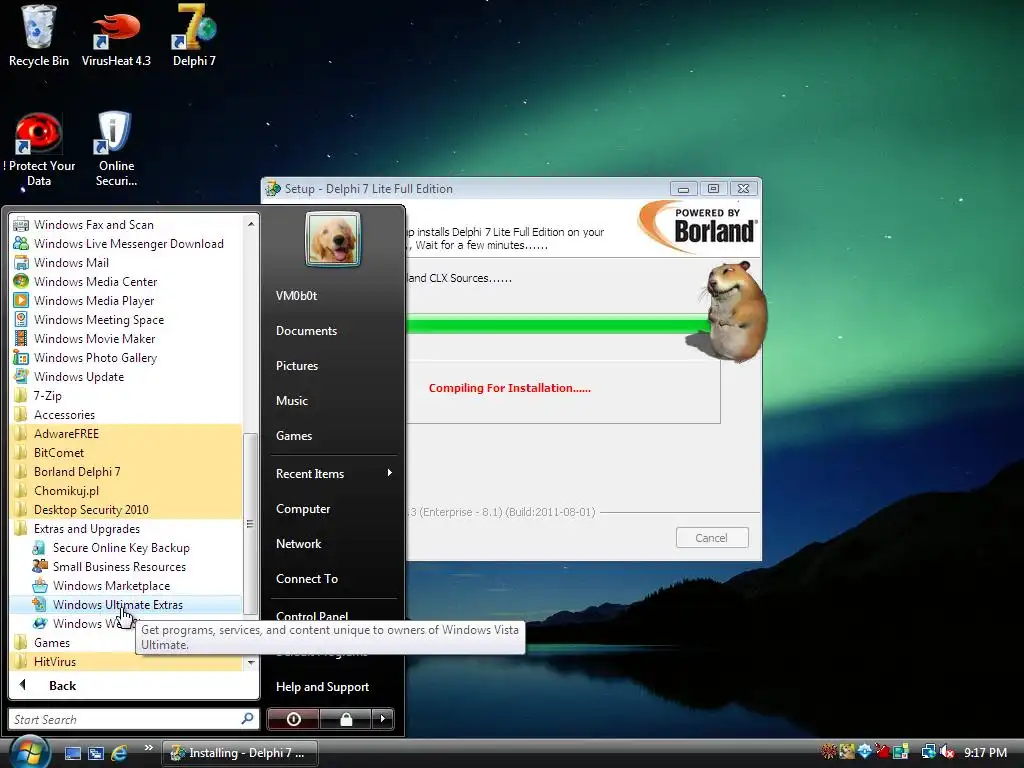Launch Windows Marketplace

pos(126,585)
